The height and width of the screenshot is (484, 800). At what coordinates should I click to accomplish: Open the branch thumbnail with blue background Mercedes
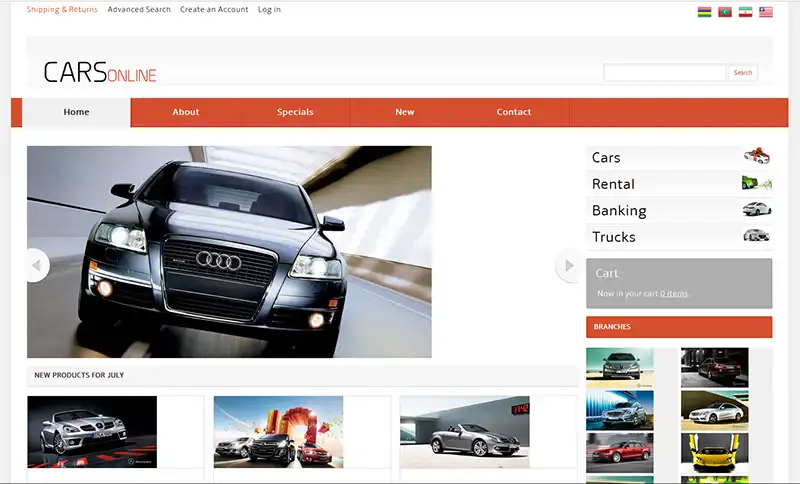click(619, 411)
